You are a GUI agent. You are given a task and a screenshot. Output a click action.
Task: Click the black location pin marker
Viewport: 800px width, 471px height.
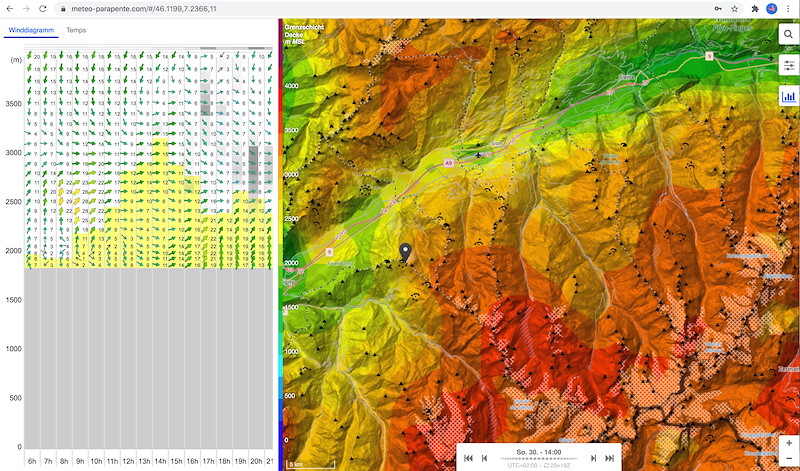click(405, 253)
